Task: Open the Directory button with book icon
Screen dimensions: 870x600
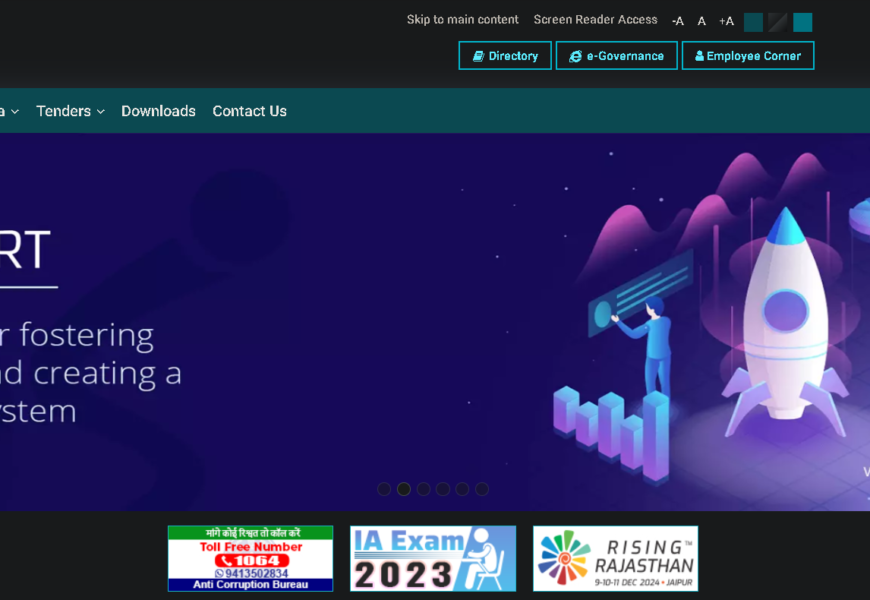Action: pyautogui.click(x=505, y=56)
